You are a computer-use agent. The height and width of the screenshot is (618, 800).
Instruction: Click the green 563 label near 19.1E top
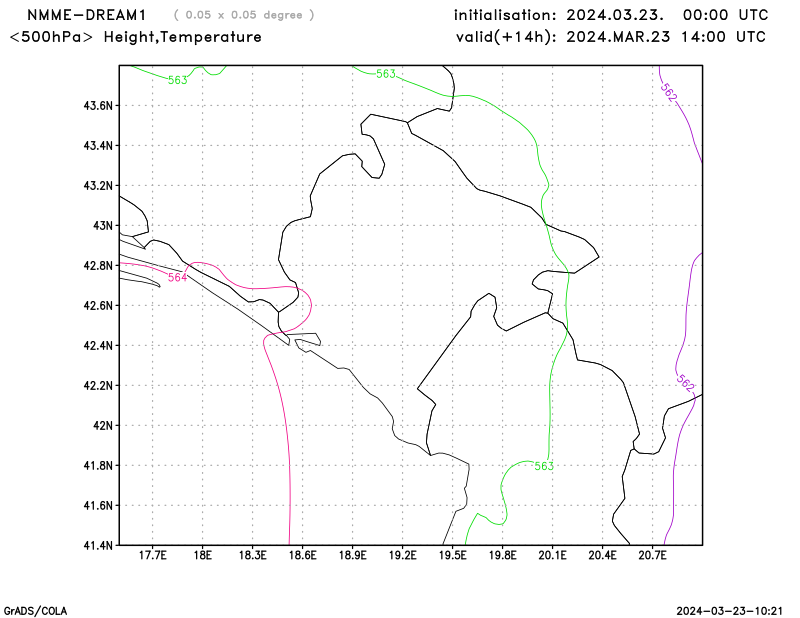pyautogui.click(x=386, y=73)
